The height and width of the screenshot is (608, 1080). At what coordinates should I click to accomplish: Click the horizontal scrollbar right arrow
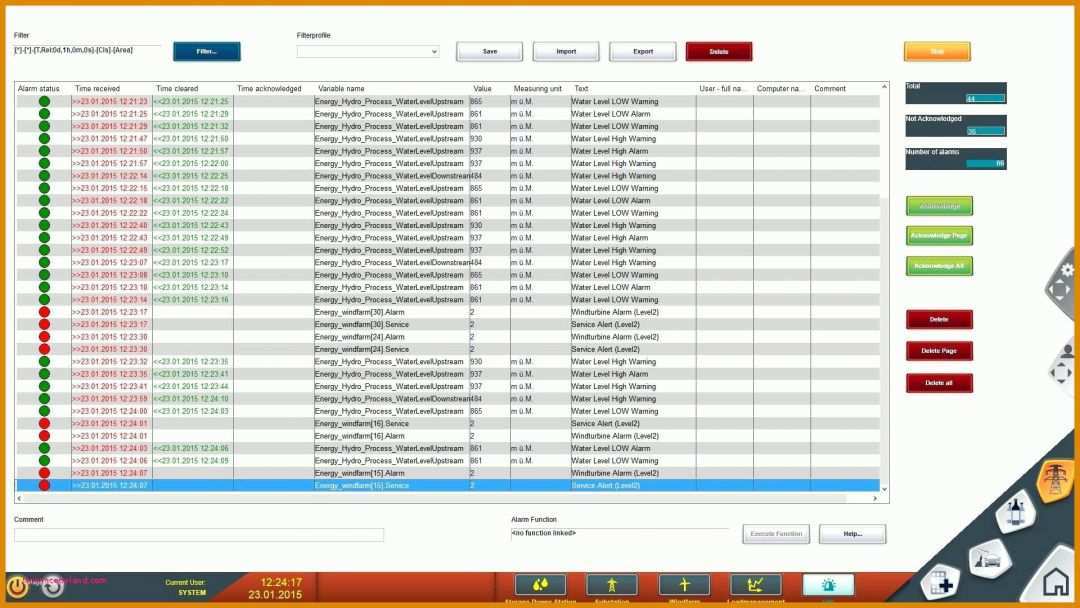875,499
